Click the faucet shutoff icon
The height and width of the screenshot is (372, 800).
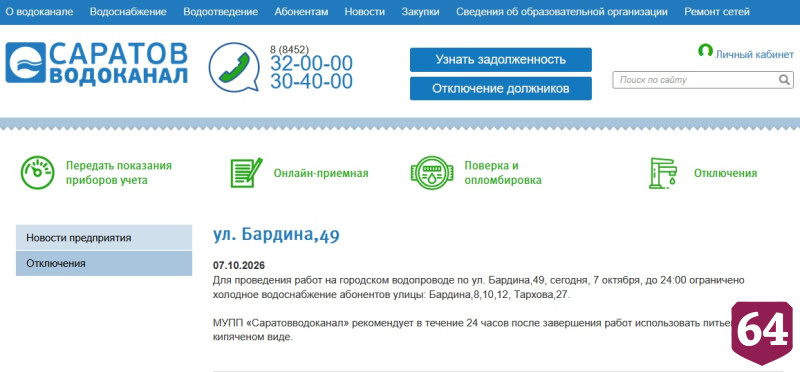coord(663,173)
